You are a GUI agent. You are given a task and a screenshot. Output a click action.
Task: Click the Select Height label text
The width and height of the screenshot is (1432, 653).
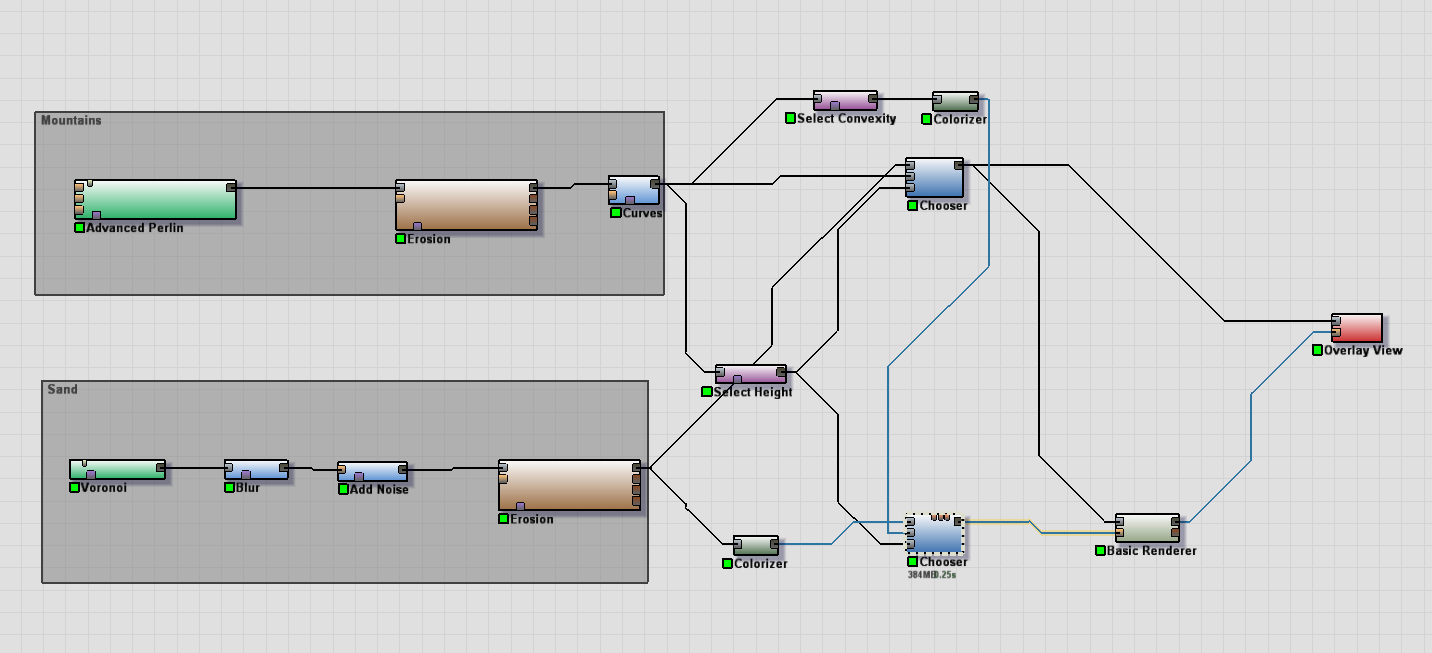pyautogui.click(x=753, y=392)
